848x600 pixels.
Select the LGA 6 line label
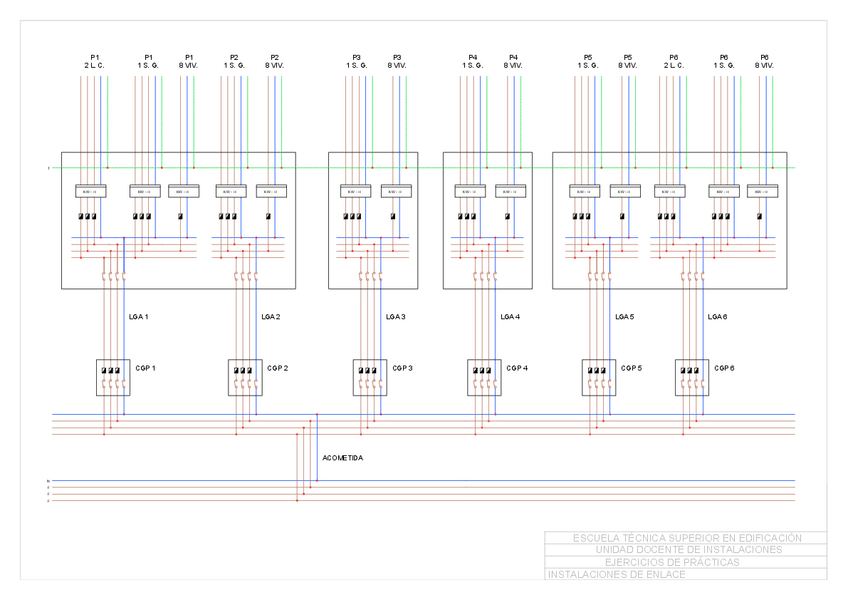pos(717,317)
